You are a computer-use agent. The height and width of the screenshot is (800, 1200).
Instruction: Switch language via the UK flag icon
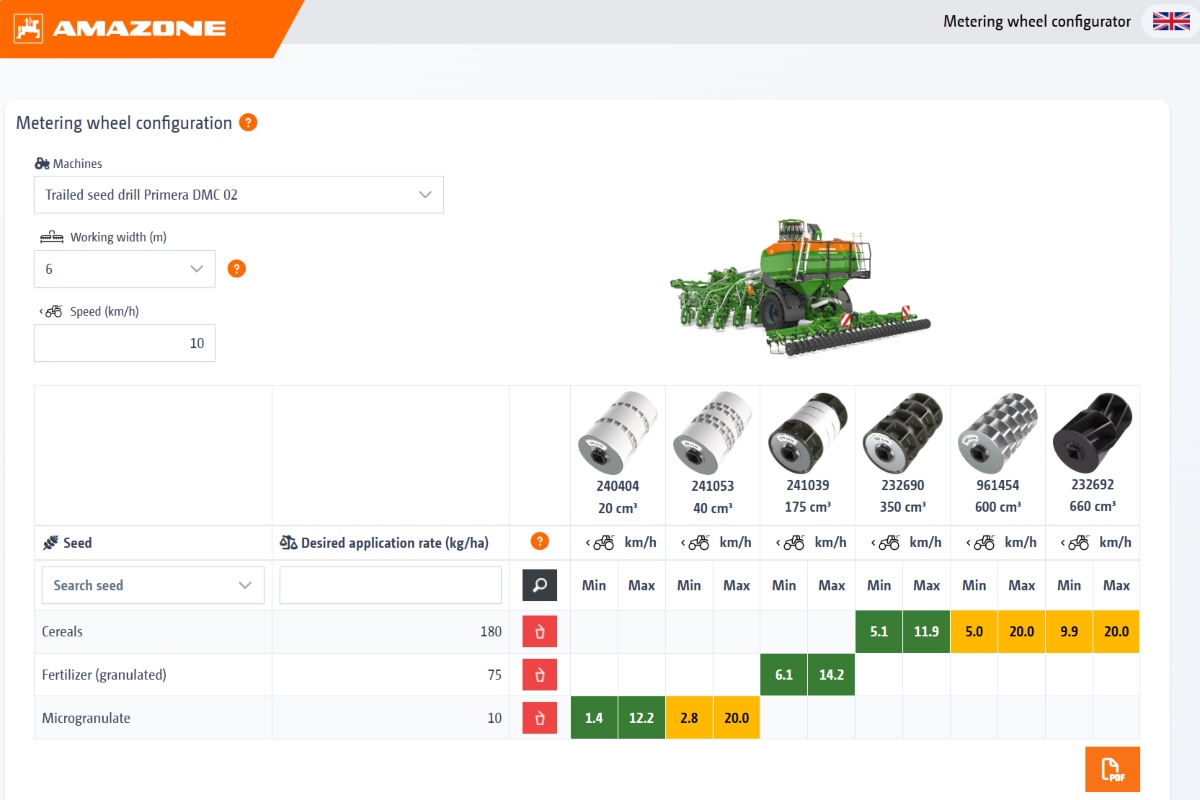1171,21
